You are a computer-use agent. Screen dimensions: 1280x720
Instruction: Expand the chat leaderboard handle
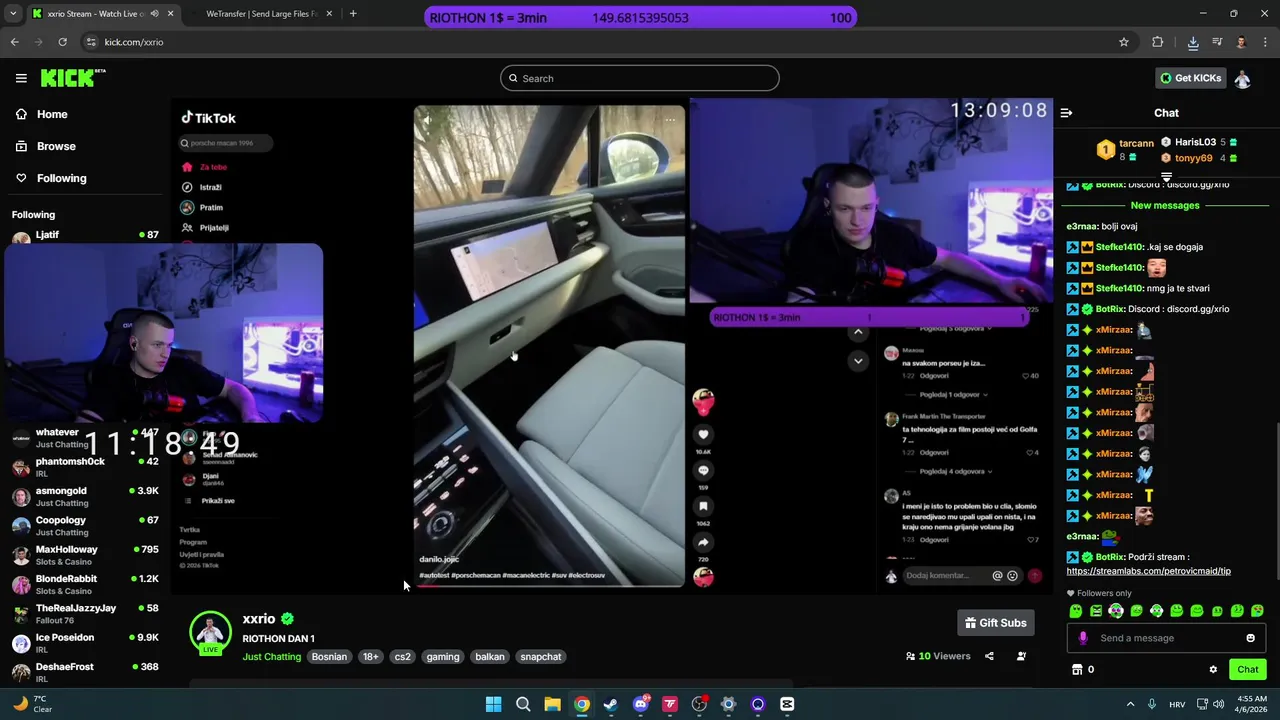pyautogui.click(x=1166, y=177)
